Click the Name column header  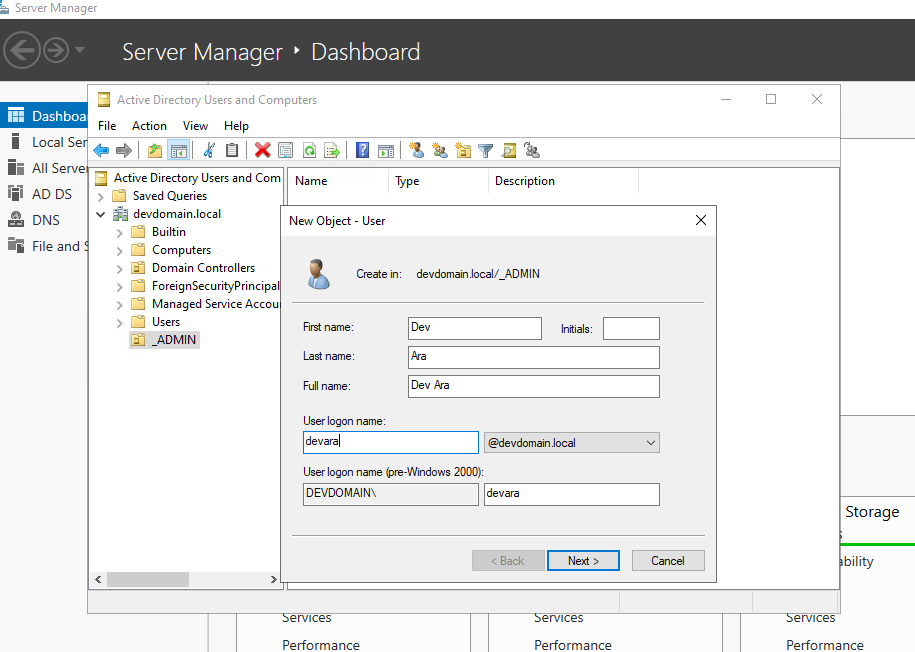(338, 181)
